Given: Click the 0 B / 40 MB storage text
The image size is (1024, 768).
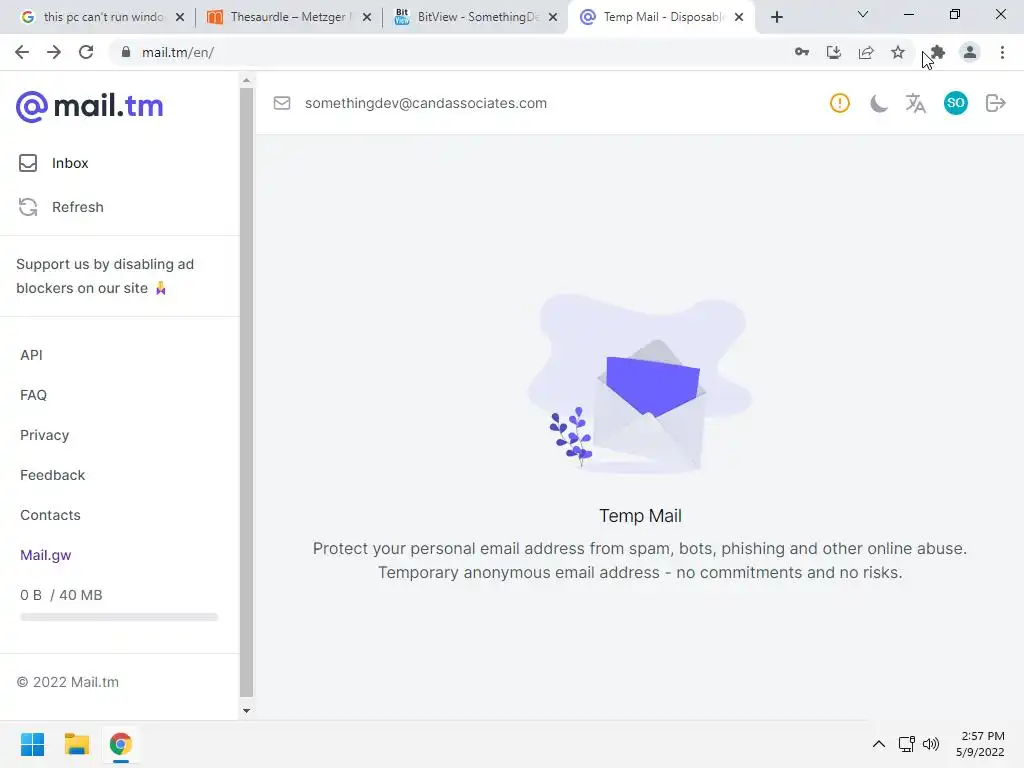Looking at the screenshot, I should click(x=61, y=595).
